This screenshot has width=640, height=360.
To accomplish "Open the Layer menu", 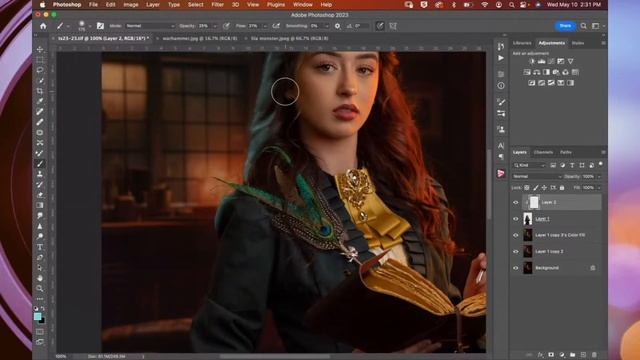I will pyautogui.click(x=153, y=4).
